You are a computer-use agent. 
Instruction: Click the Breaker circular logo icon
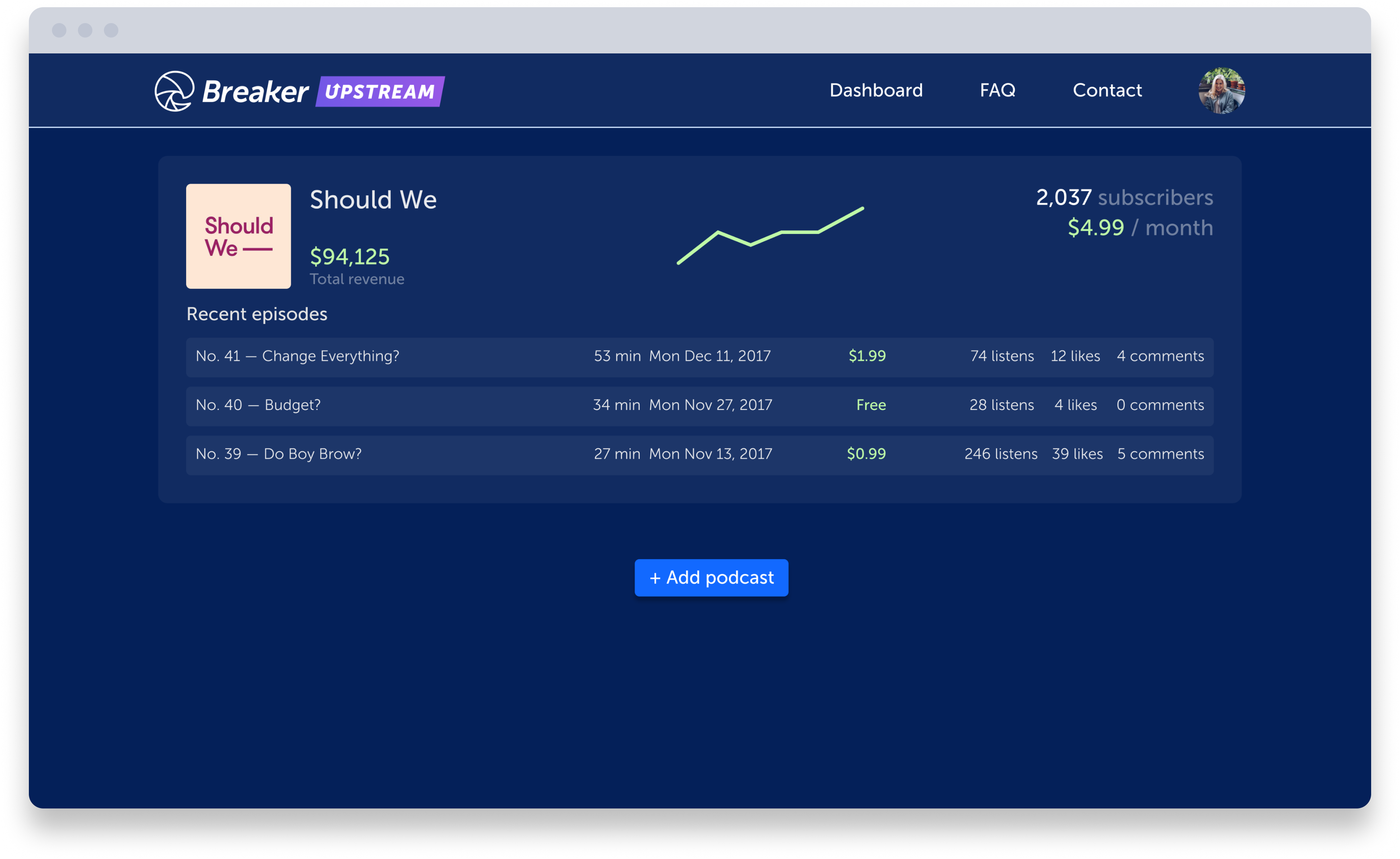click(x=174, y=91)
